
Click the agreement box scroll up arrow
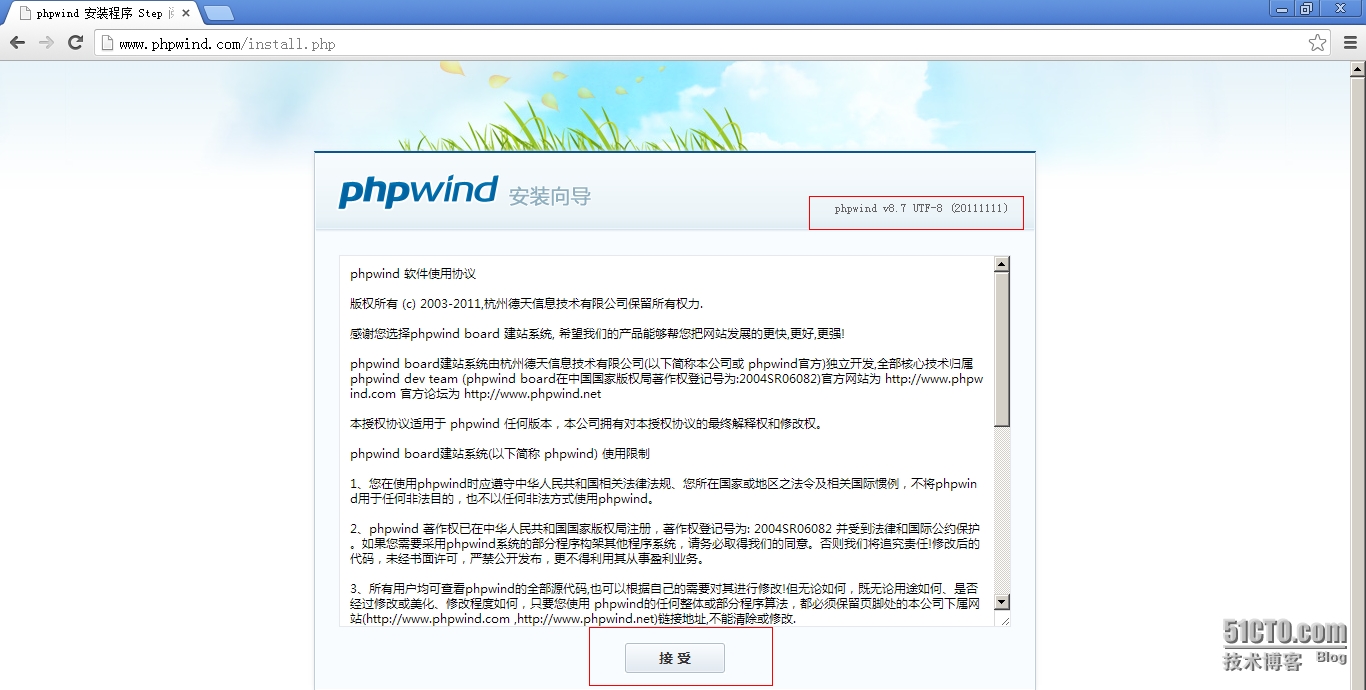point(1002,264)
